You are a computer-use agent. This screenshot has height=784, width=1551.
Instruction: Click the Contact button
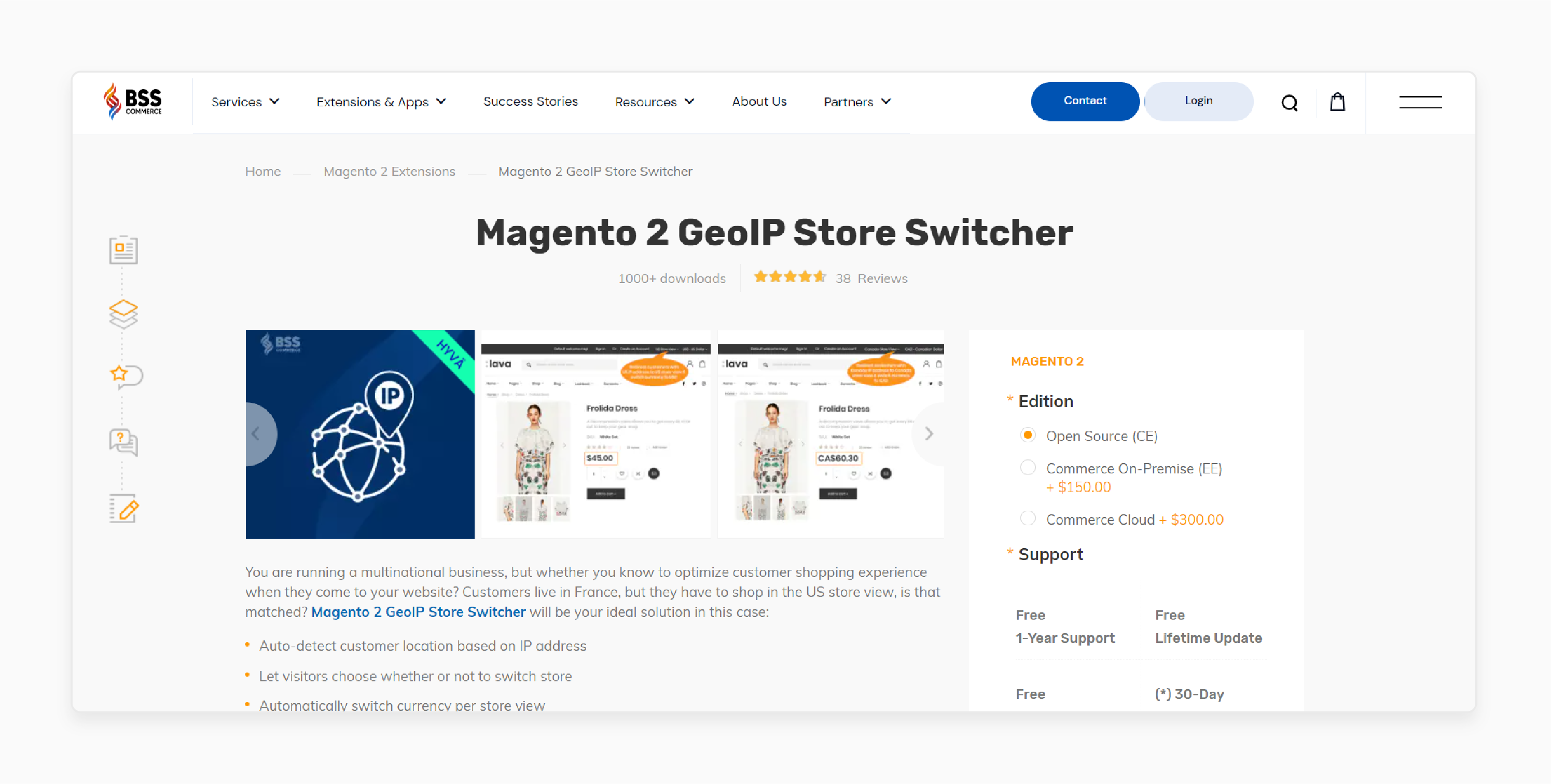1085,101
